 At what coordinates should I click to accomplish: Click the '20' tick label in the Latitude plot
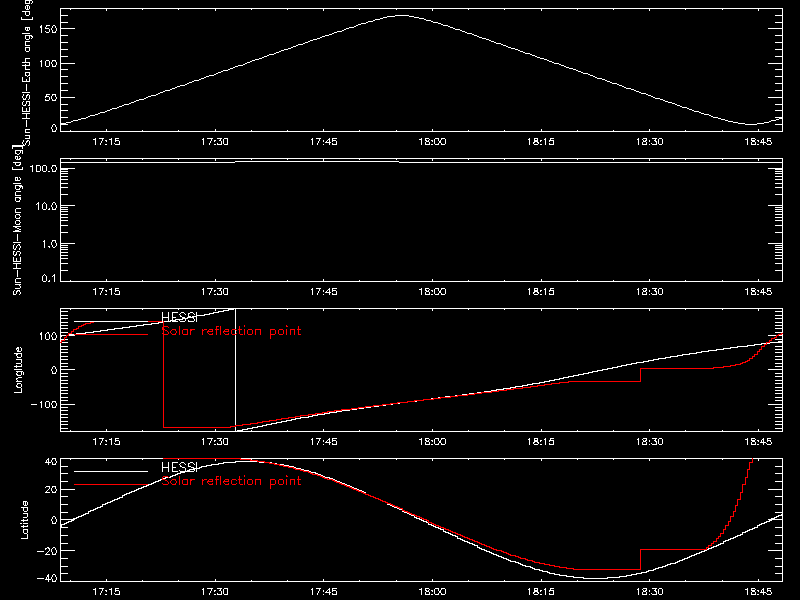coord(51,490)
